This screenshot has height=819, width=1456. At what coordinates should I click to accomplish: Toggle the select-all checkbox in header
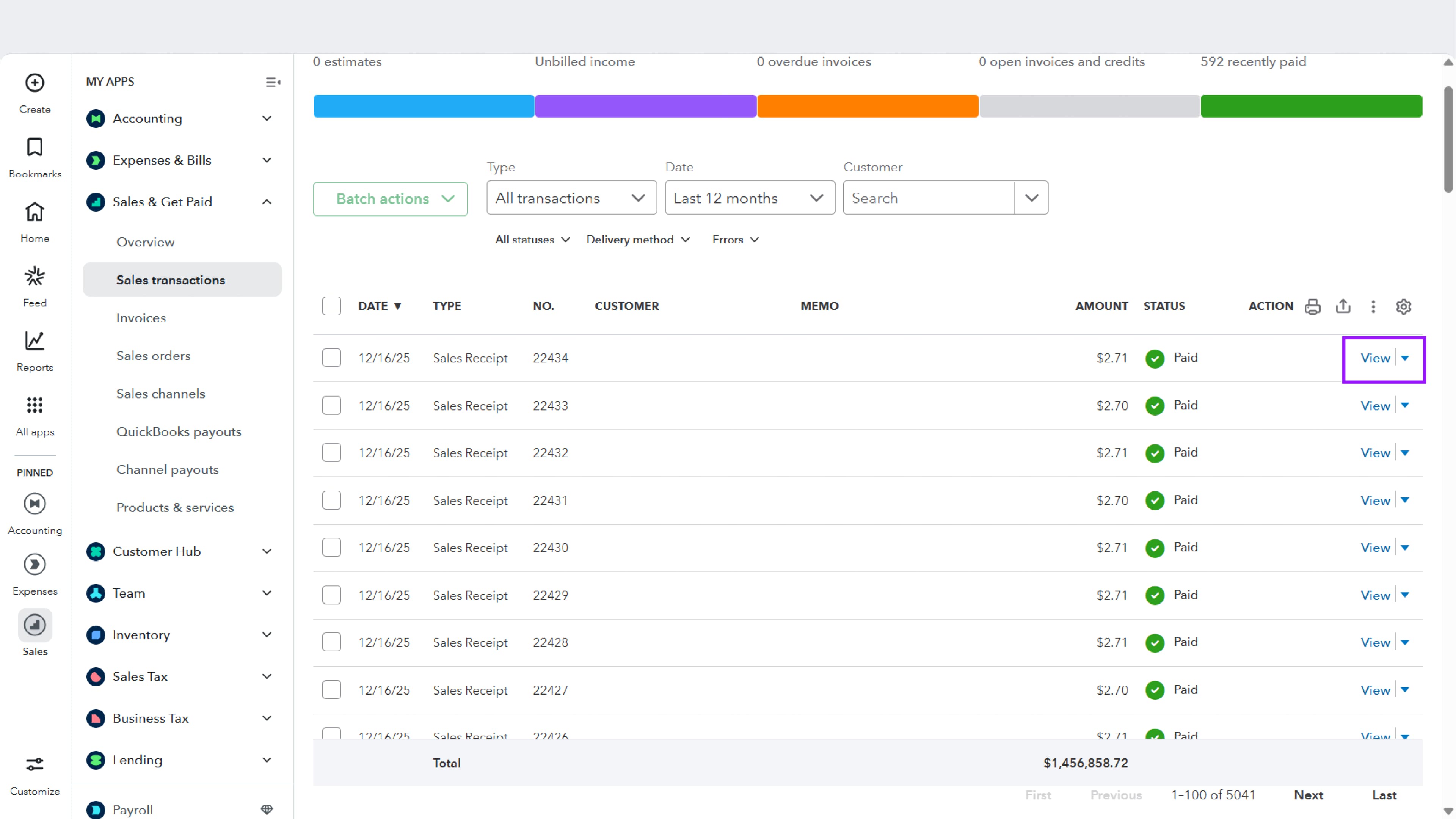[332, 306]
